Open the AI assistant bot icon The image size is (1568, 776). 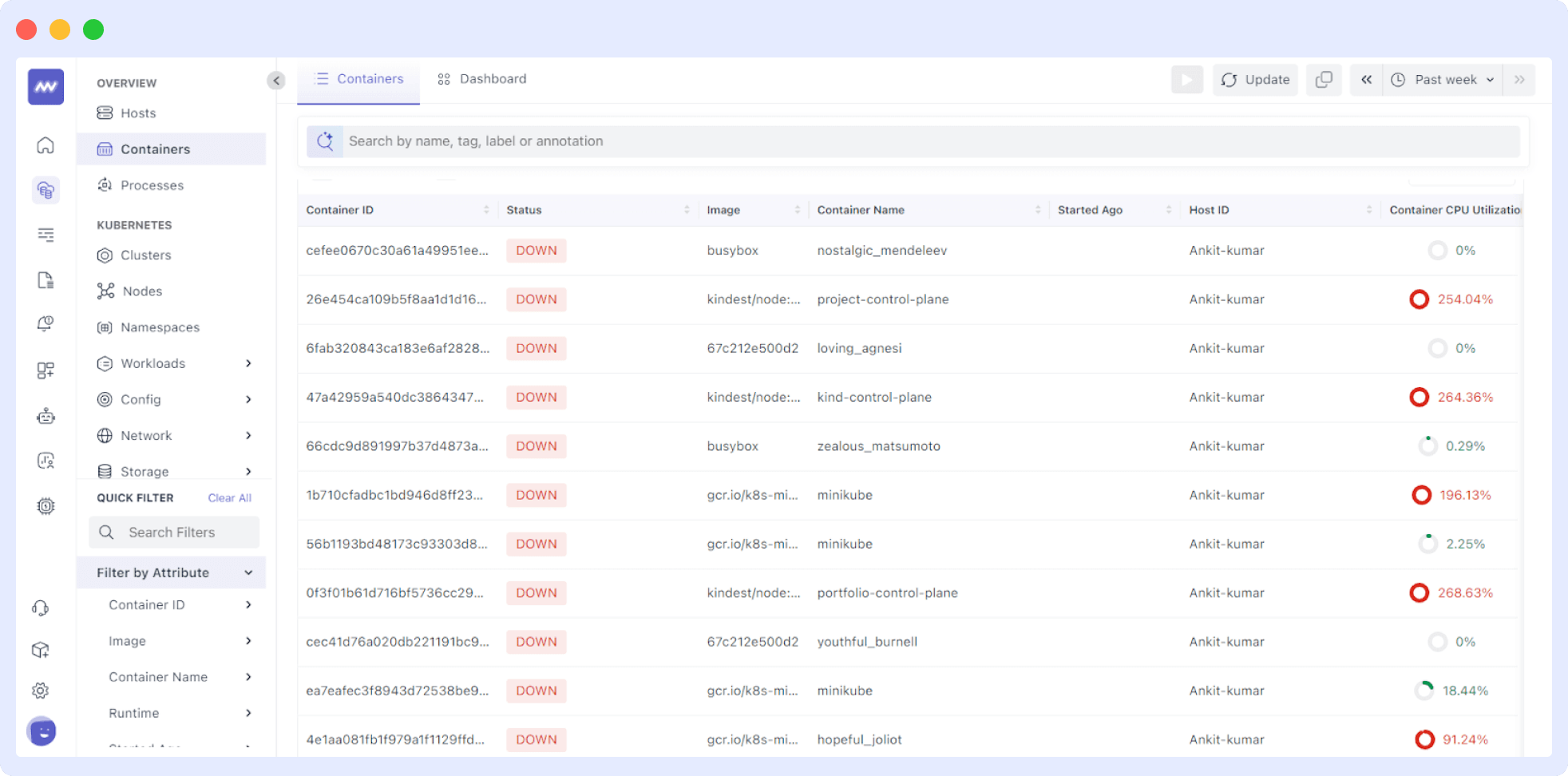[x=46, y=415]
